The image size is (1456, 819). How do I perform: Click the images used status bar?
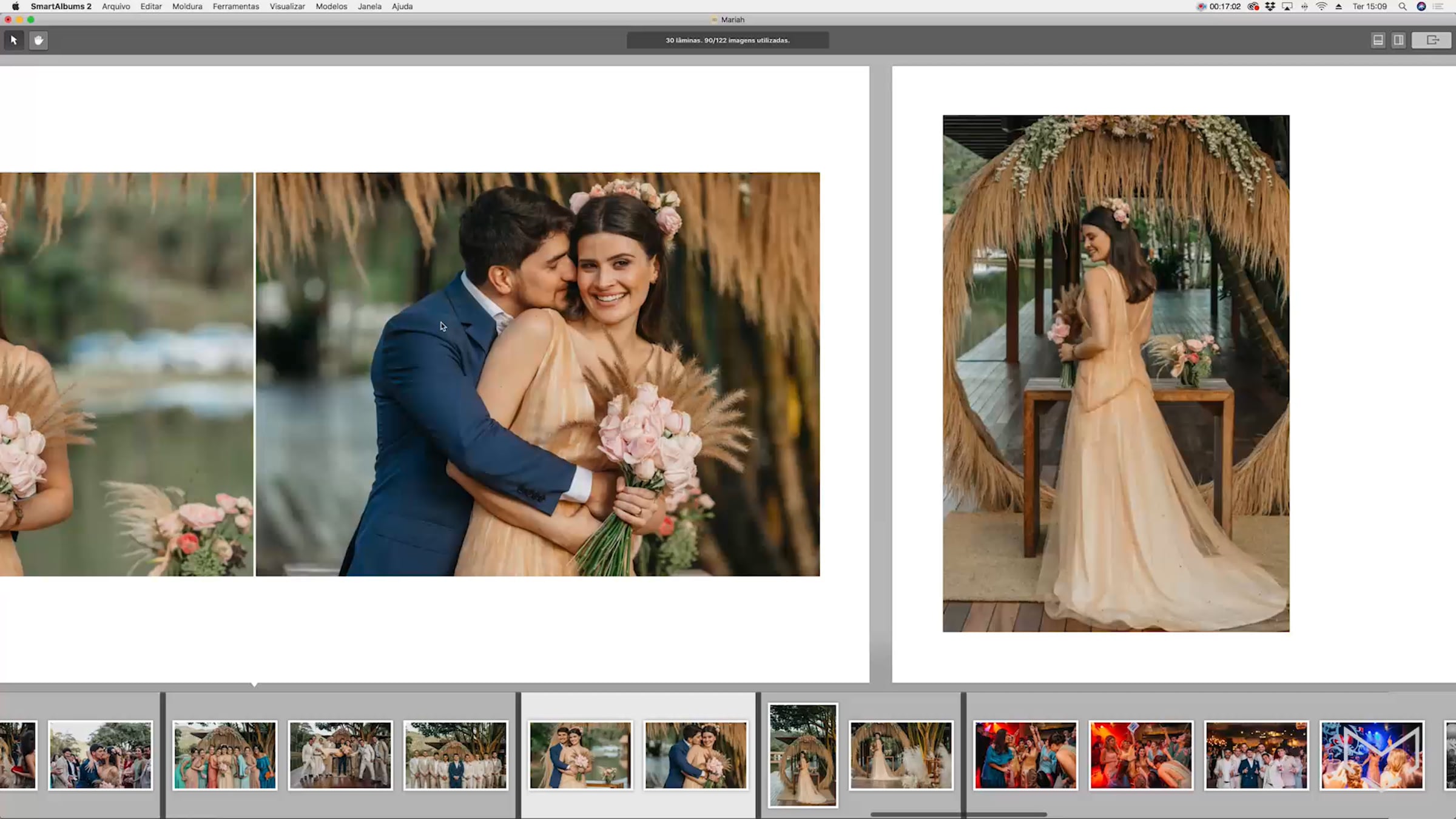pos(727,40)
